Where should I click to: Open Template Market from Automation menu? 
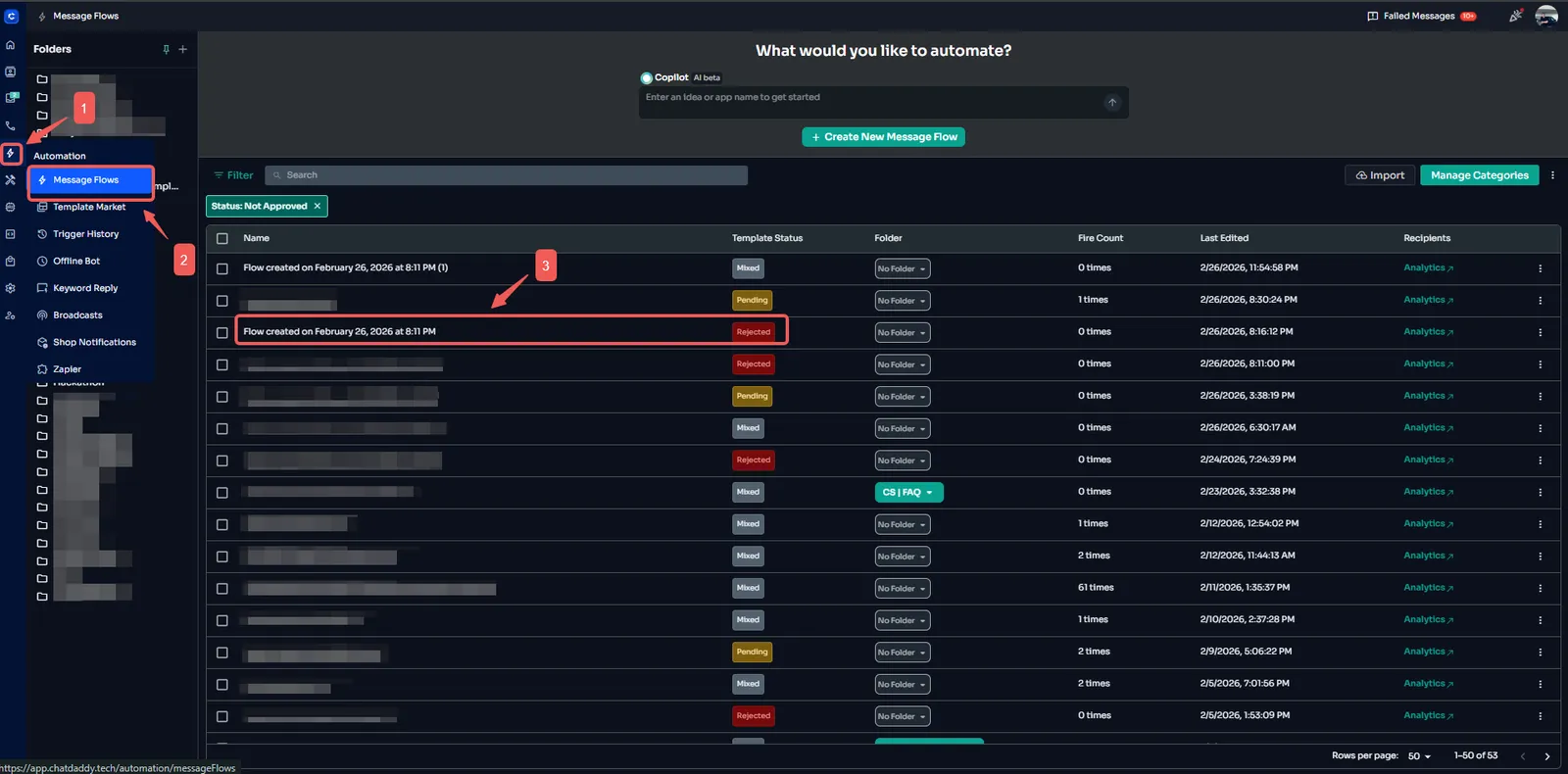click(x=89, y=207)
